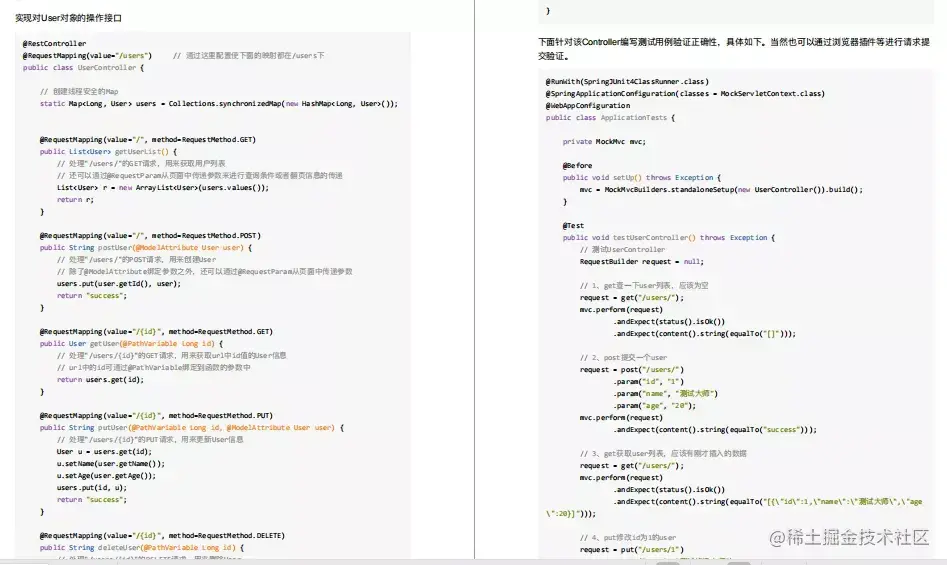Click the 'static Map<Long, User> users' declaration line
Screen dimensions: 947x565
[x=219, y=104]
